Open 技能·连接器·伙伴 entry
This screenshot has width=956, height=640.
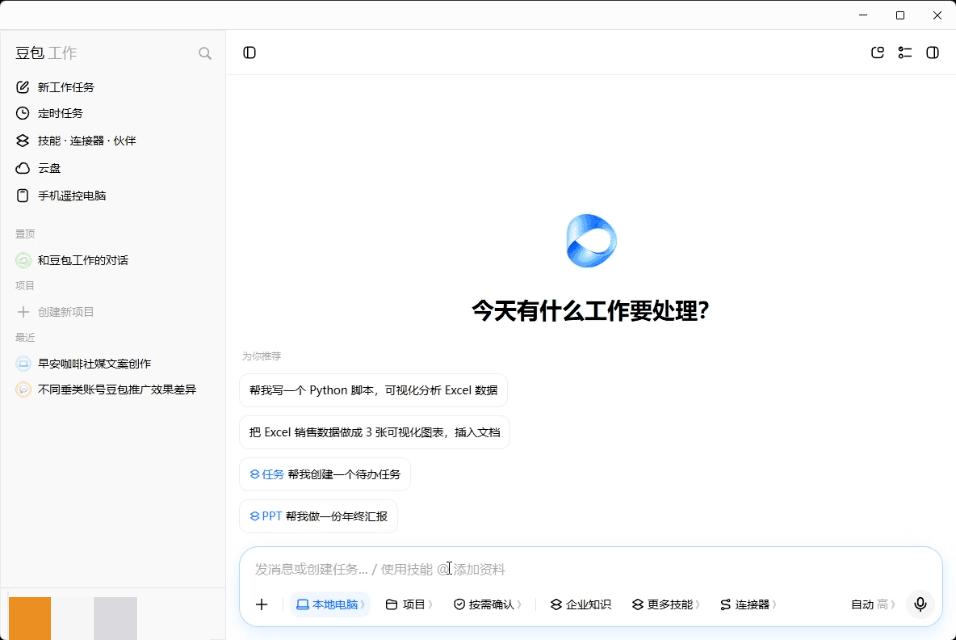click(87, 141)
